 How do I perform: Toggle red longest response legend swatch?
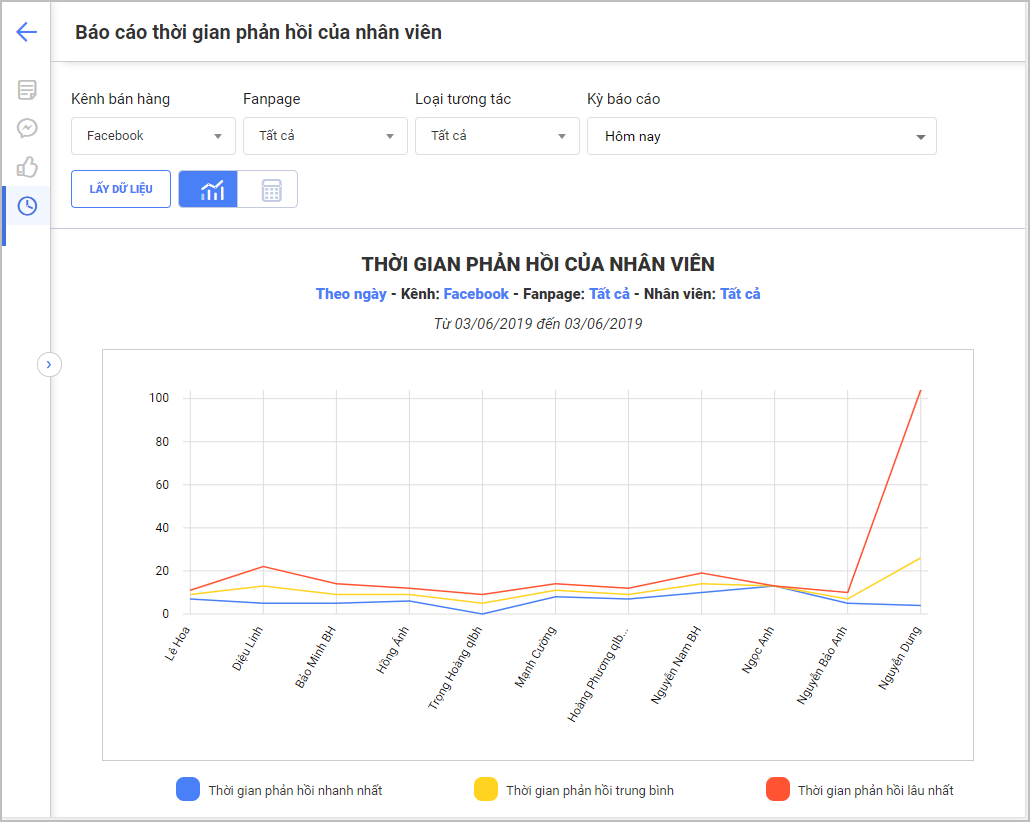(x=777, y=790)
